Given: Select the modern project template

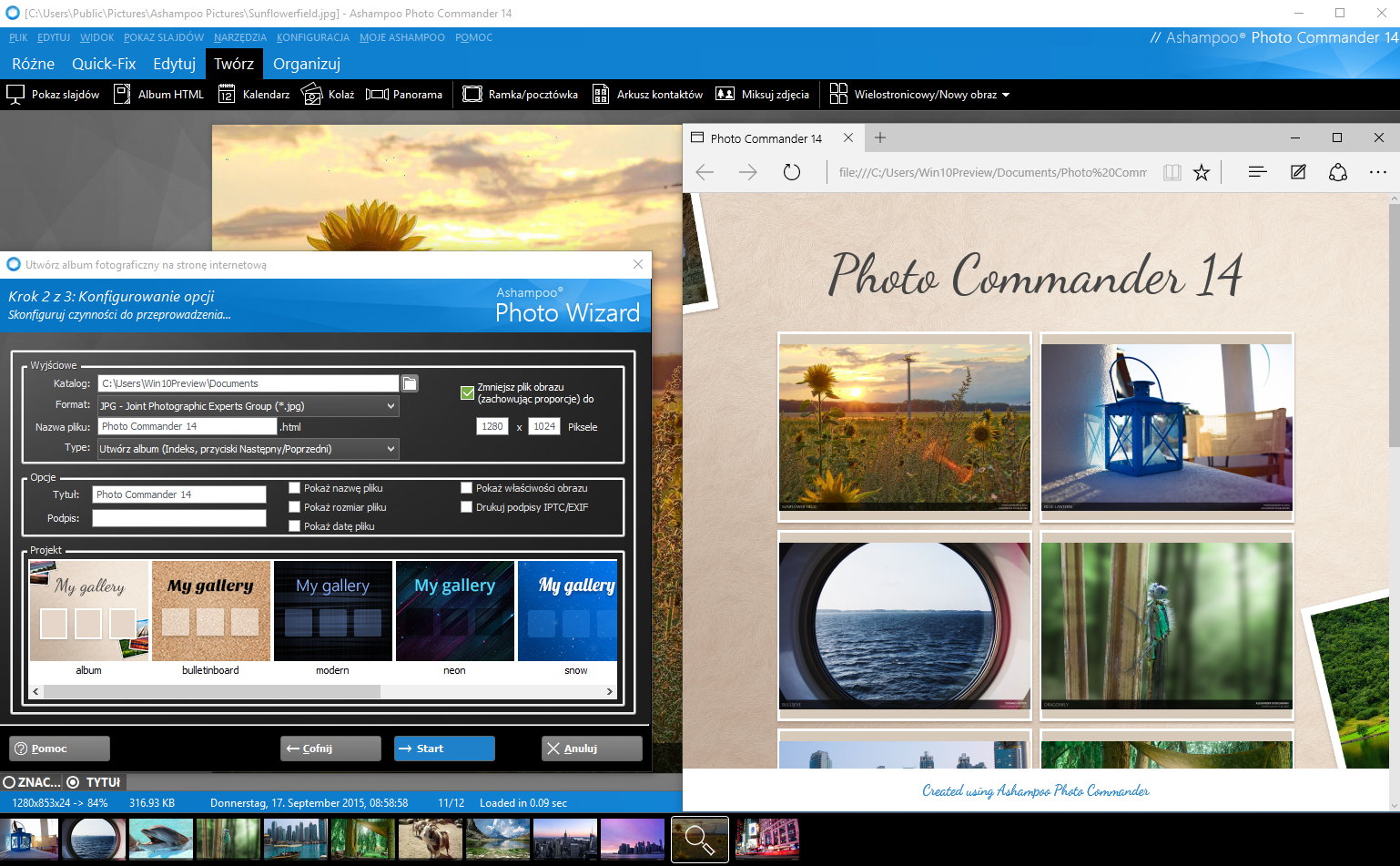Looking at the screenshot, I should click(332, 619).
